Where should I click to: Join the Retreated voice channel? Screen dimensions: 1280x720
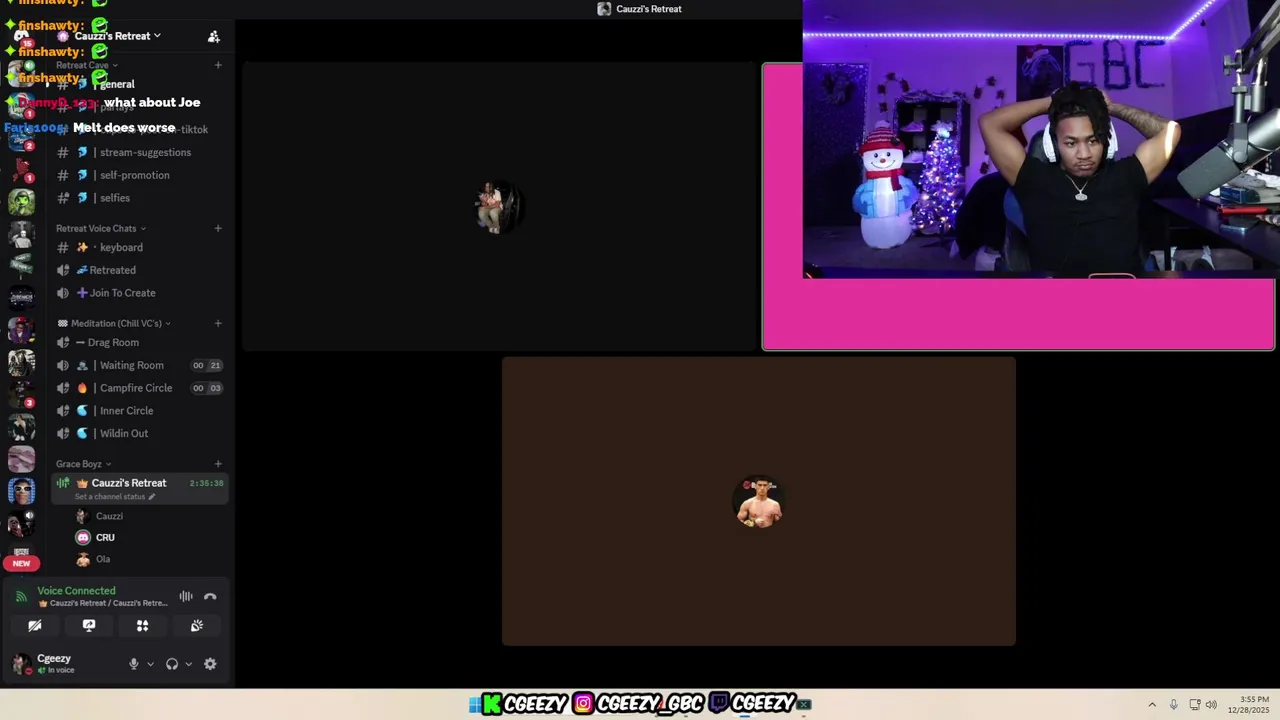138,270
